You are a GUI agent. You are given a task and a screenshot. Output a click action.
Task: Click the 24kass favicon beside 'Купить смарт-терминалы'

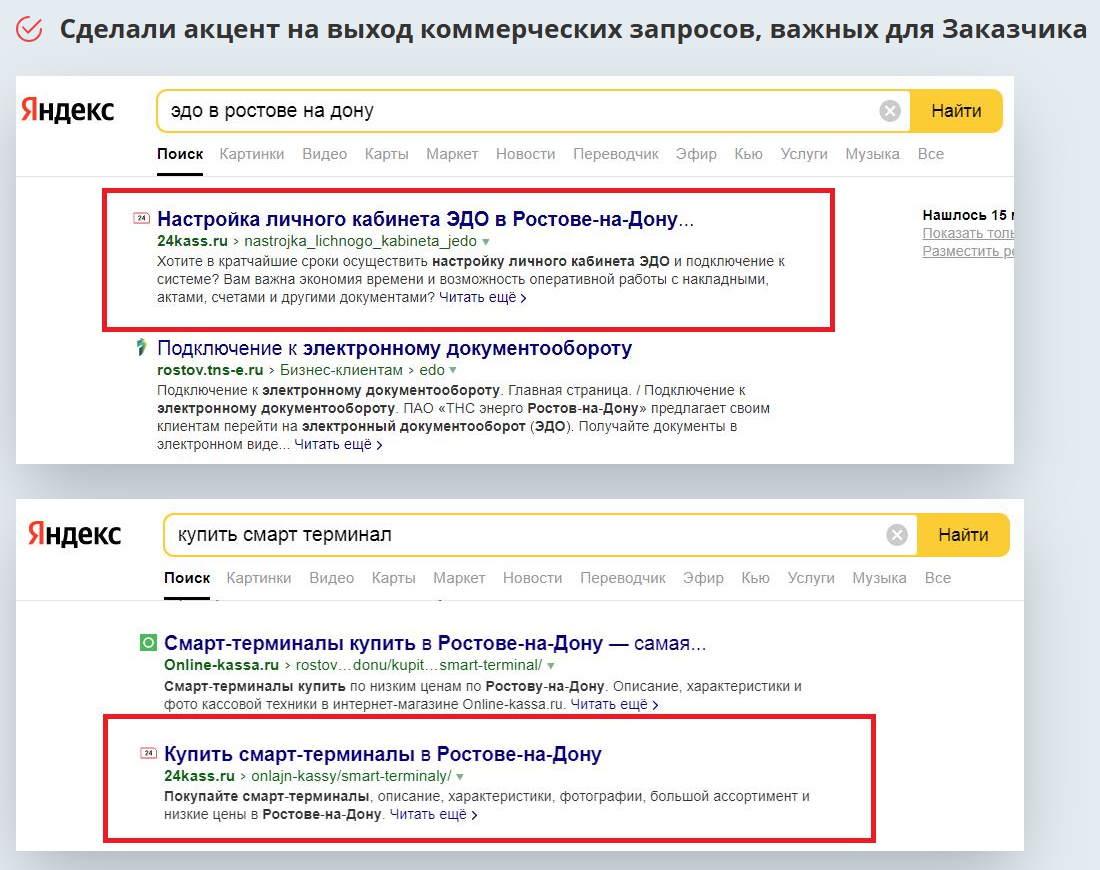(148, 754)
